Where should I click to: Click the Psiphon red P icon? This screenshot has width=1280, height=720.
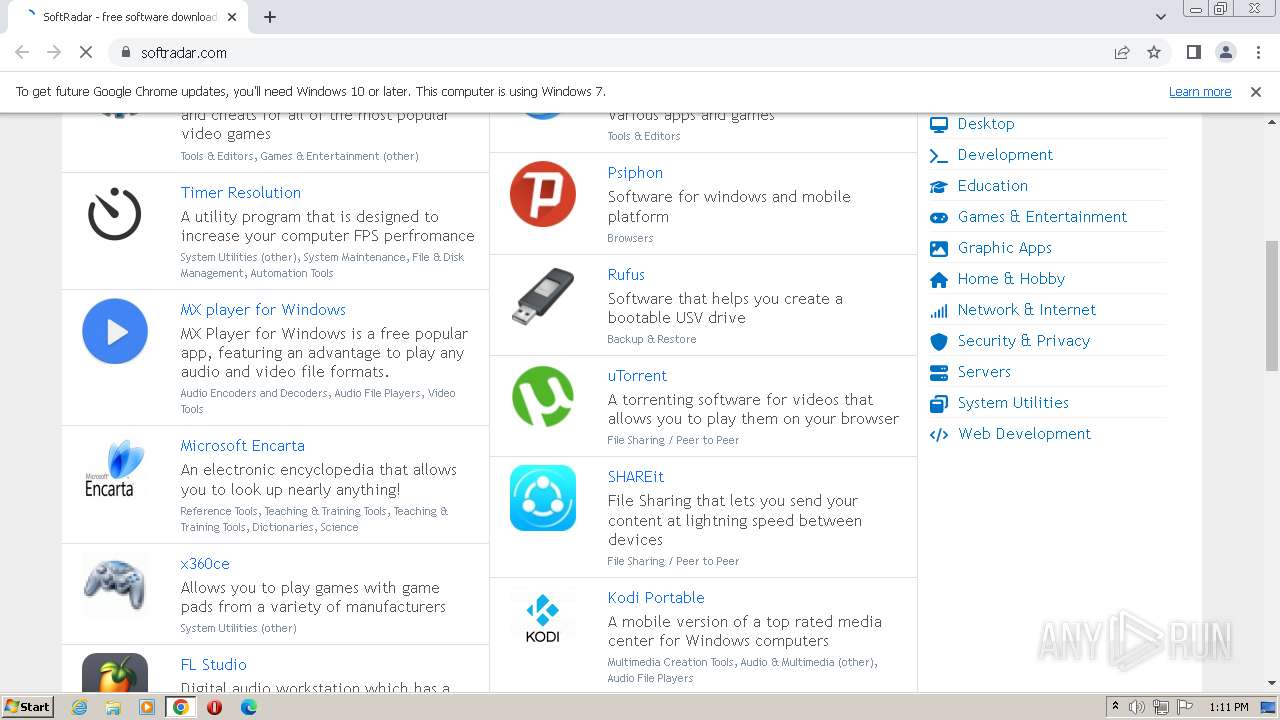pos(543,194)
